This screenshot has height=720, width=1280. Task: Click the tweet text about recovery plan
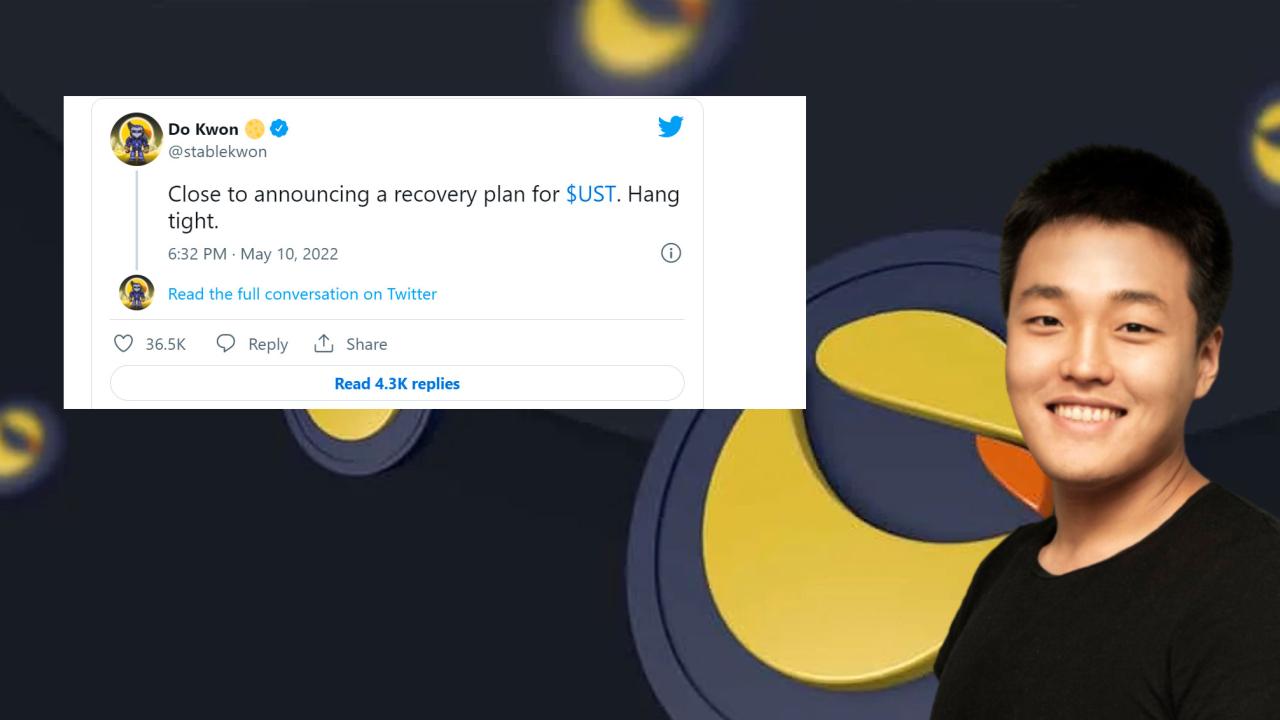coord(423,207)
